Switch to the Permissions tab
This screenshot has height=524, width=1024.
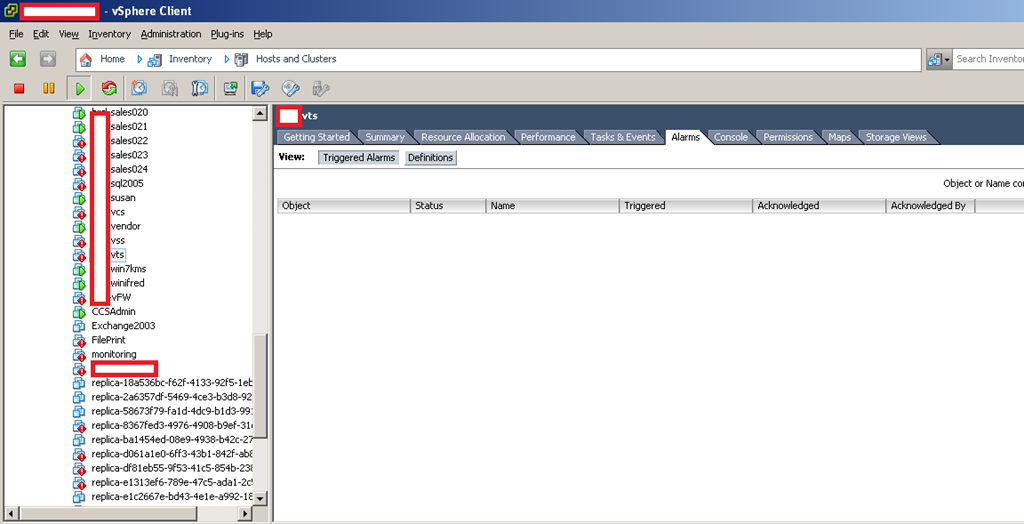788,137
